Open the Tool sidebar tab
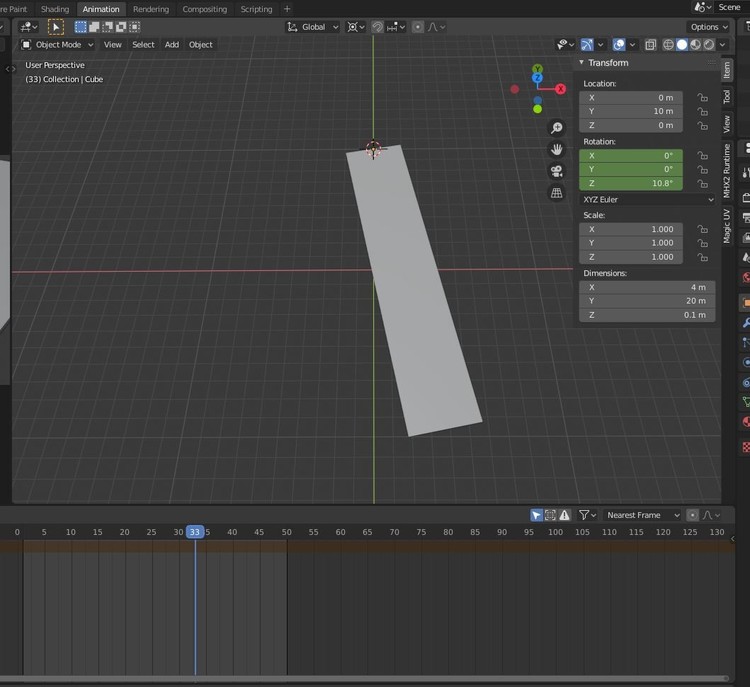Screen dimensions: 750x687 click(727, 97)
